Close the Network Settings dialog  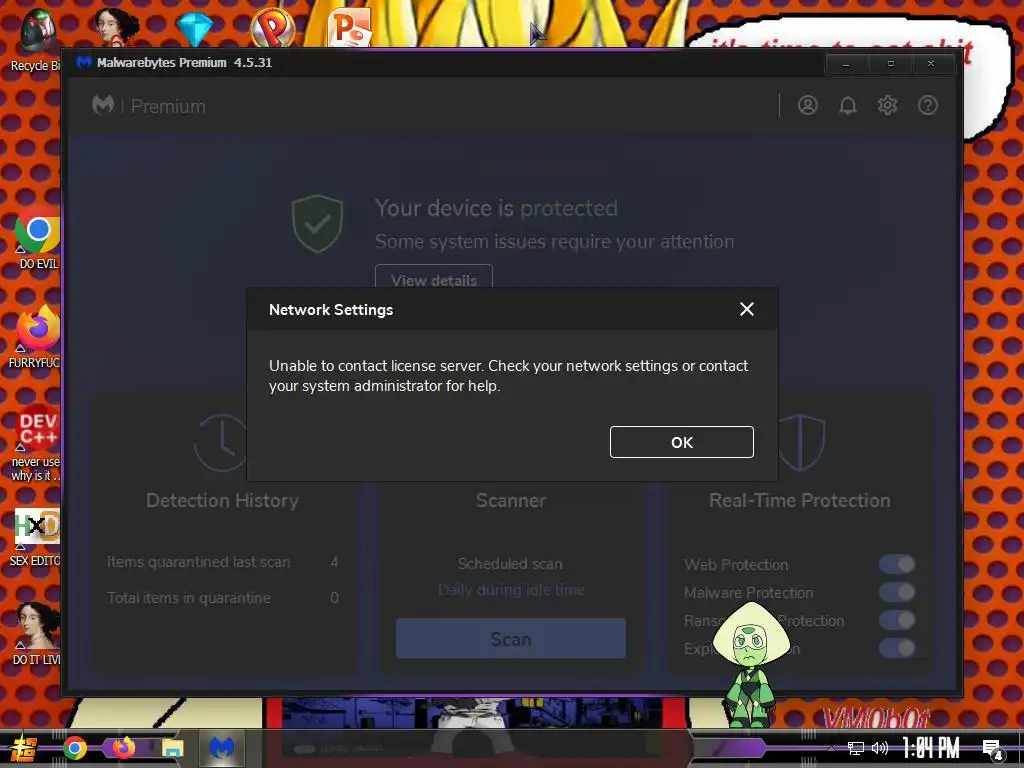click(x=746, y=310)
